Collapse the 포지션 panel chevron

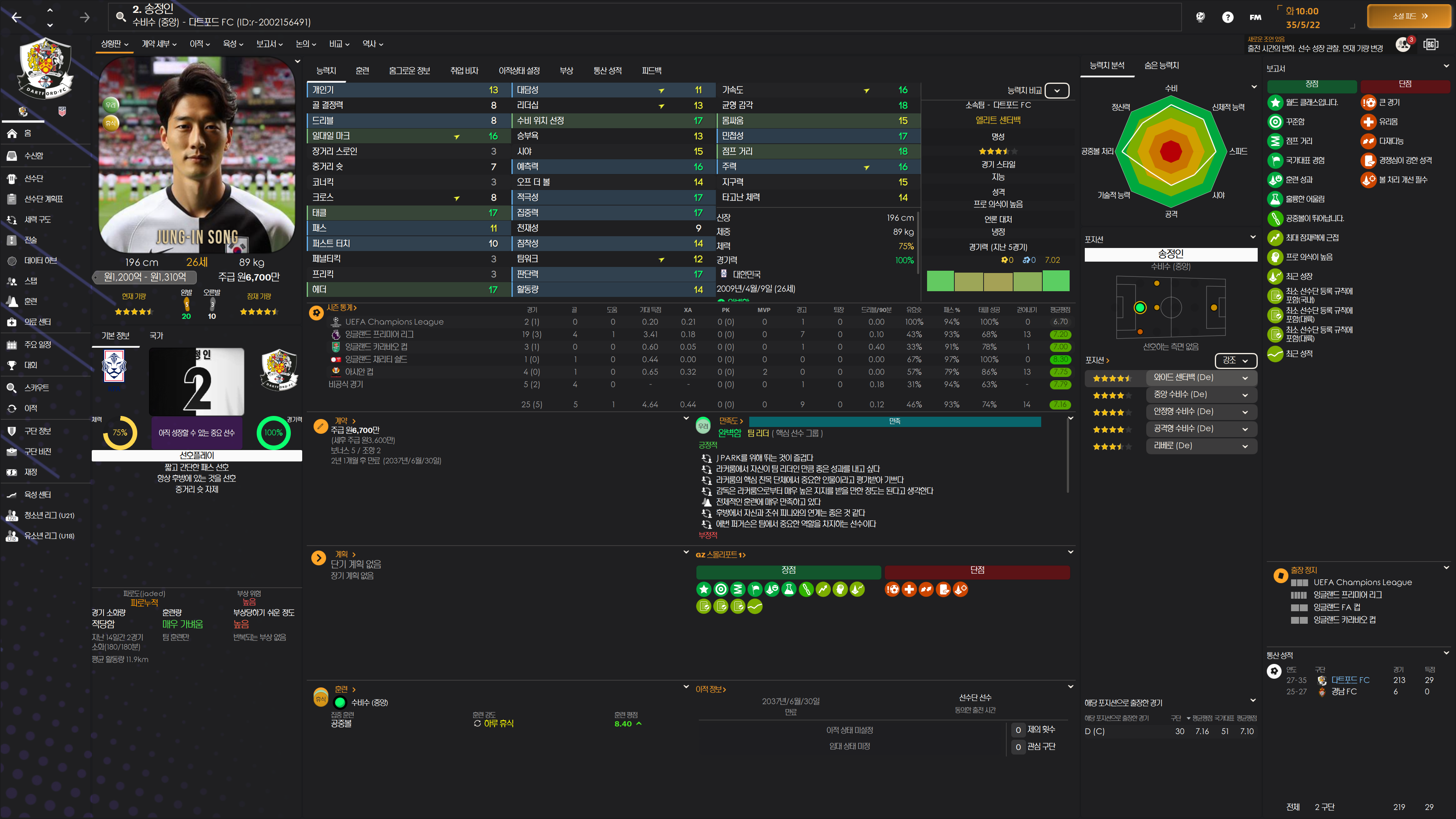tap(1253, 237)
